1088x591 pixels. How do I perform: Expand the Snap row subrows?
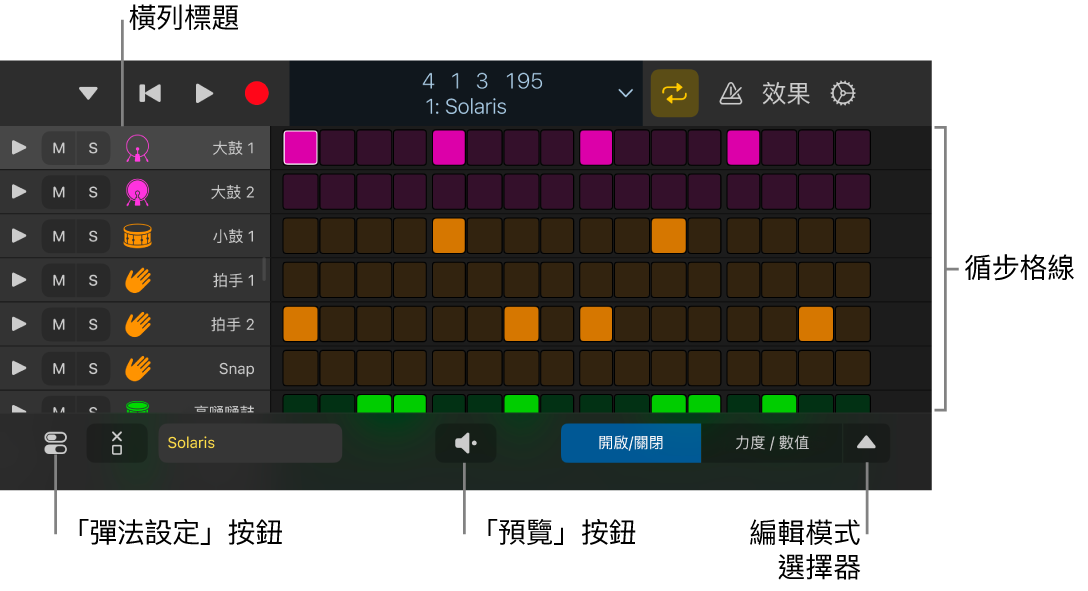tap(19, 368)
